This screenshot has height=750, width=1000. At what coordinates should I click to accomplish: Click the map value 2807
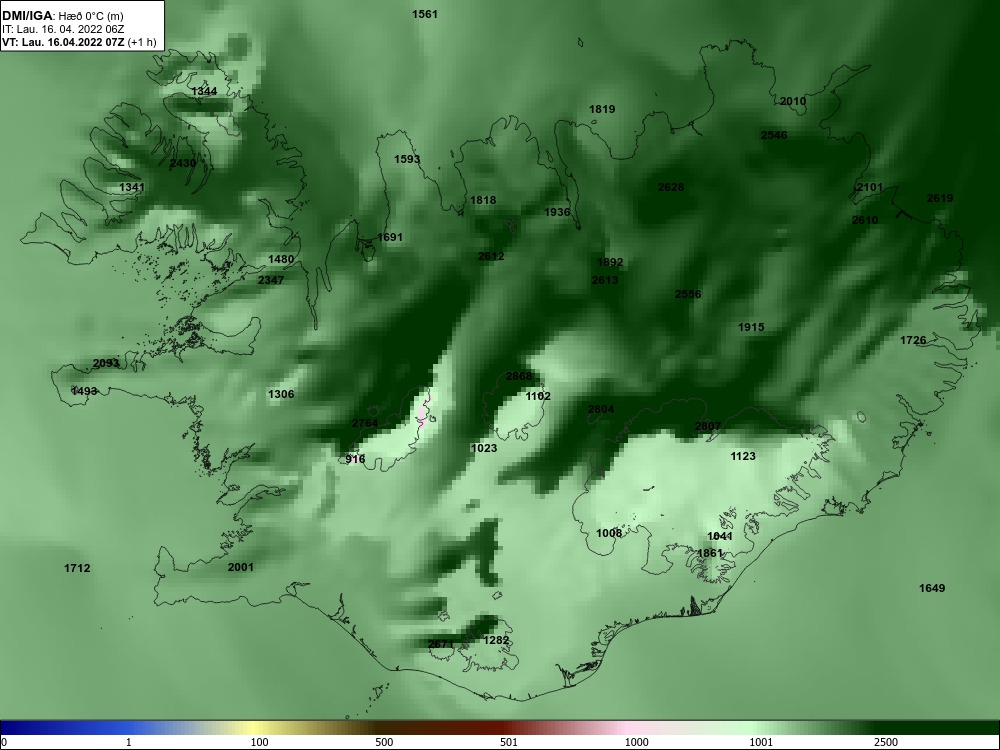pos(708,426)
